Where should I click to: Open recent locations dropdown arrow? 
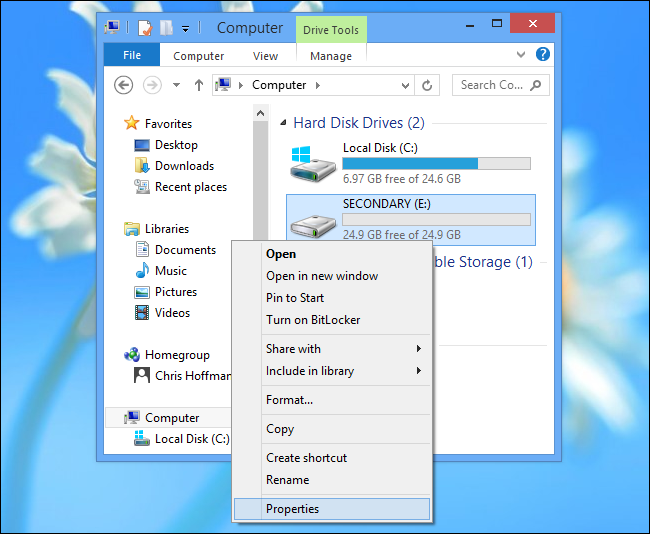click(x=176, y=85)
